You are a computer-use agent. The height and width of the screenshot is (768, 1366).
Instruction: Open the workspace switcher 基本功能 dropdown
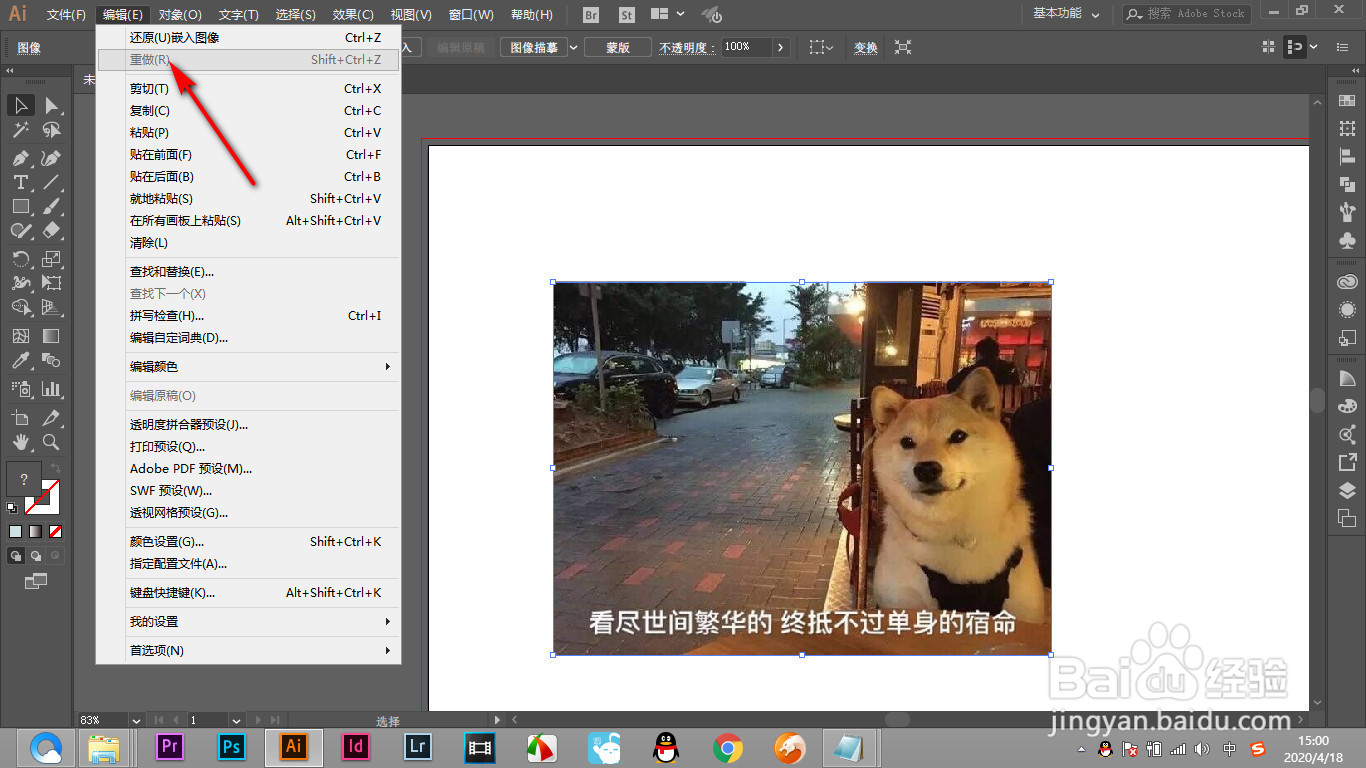pyautogui.click(x=1067, y=14)
